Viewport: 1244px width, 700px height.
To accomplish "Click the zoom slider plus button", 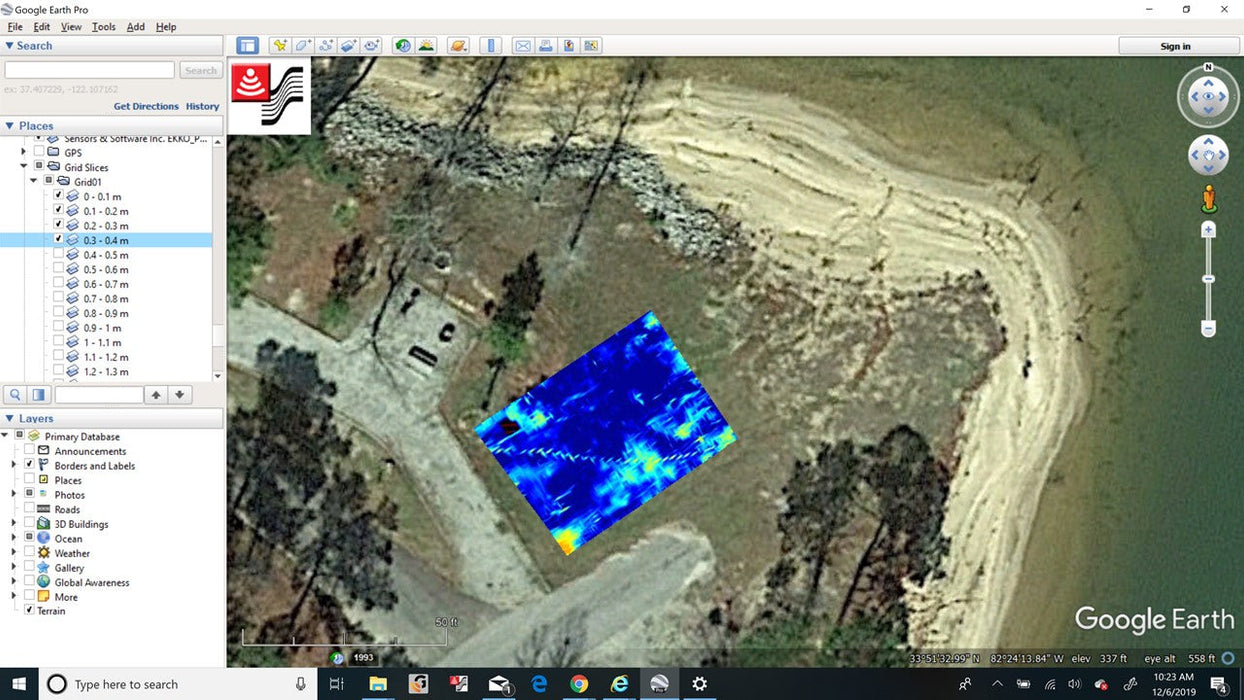I will coord(1208,230).
